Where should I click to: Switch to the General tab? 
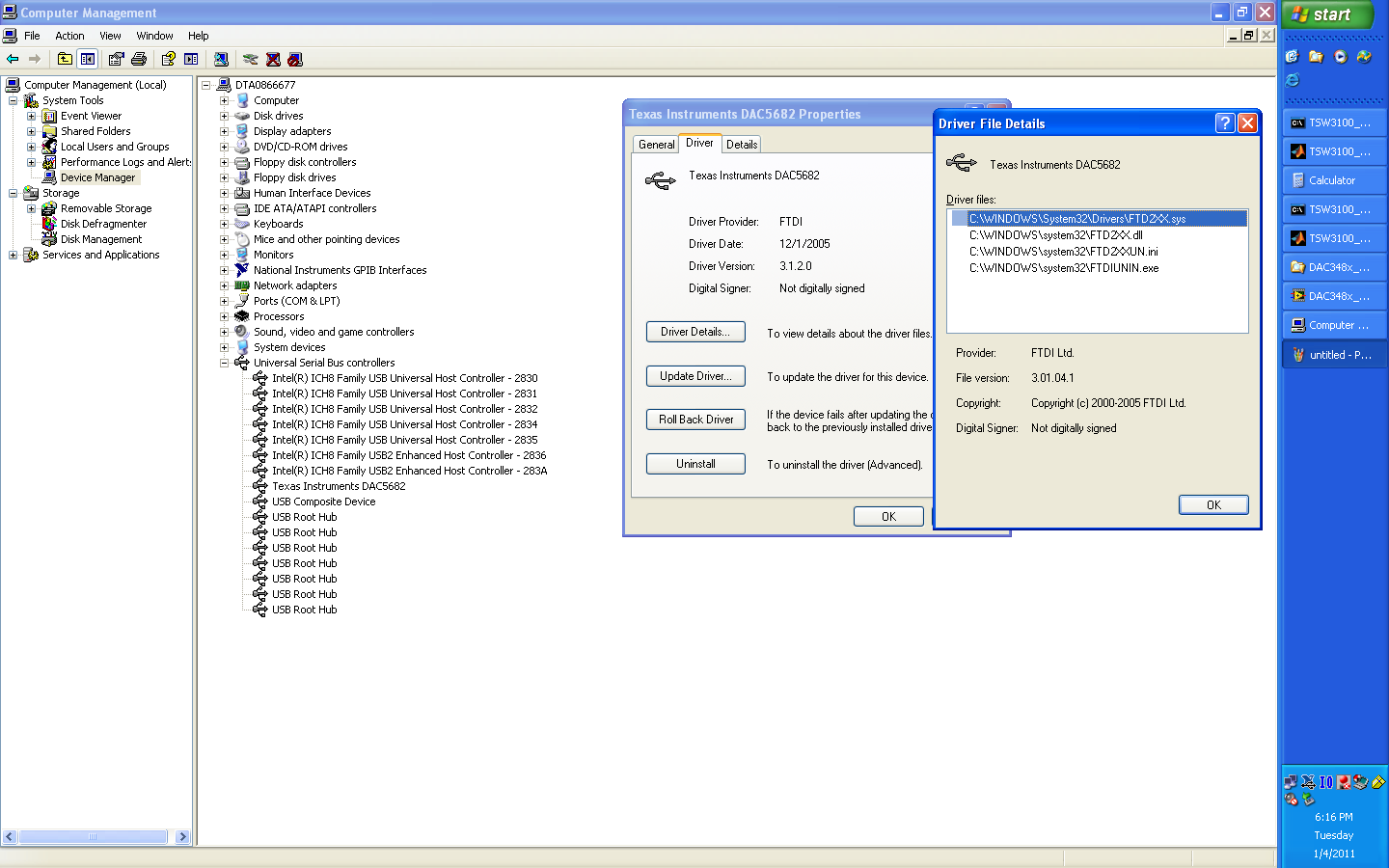point(657,145)
